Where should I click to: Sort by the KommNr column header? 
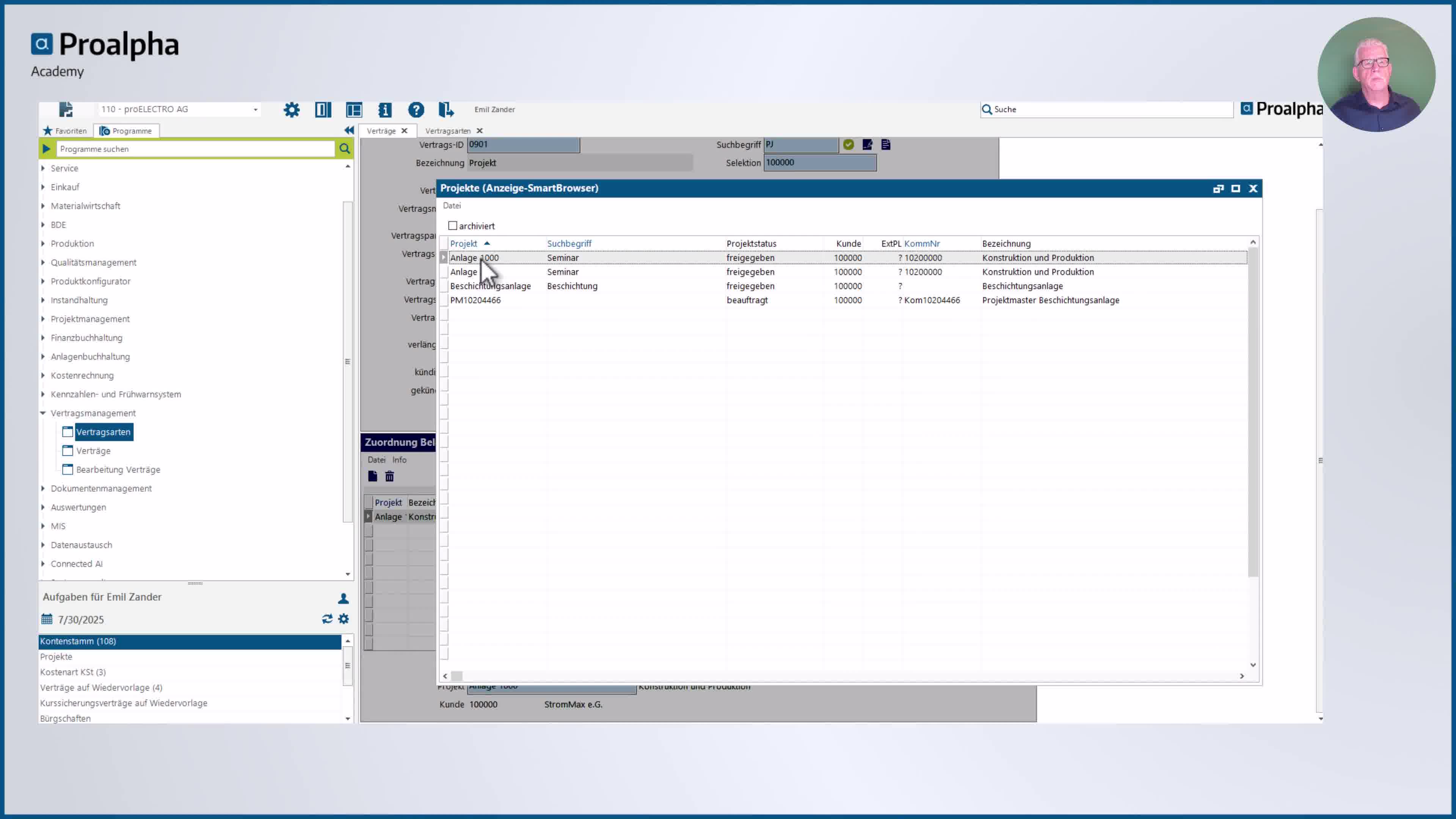(922, 243)
